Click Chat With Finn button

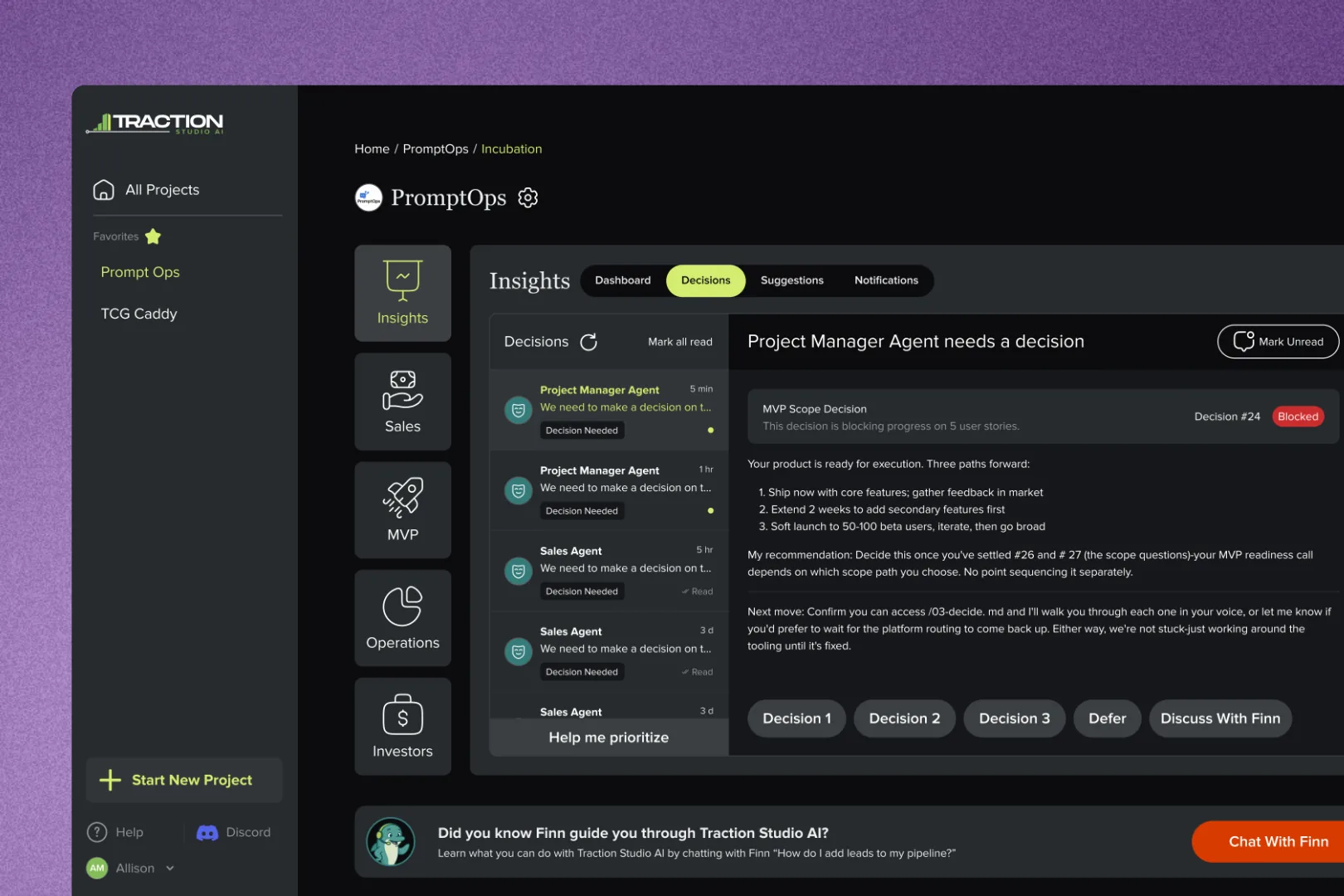(1269, 842)
